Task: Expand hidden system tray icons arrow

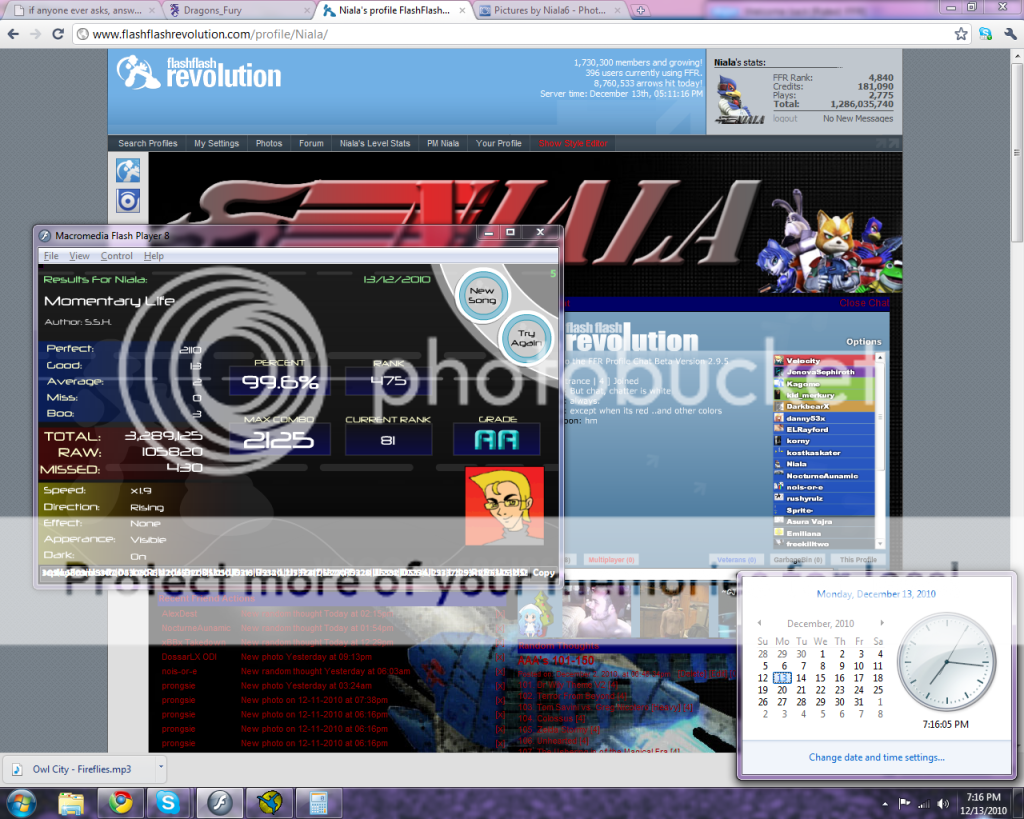Action: coord(886,803)
